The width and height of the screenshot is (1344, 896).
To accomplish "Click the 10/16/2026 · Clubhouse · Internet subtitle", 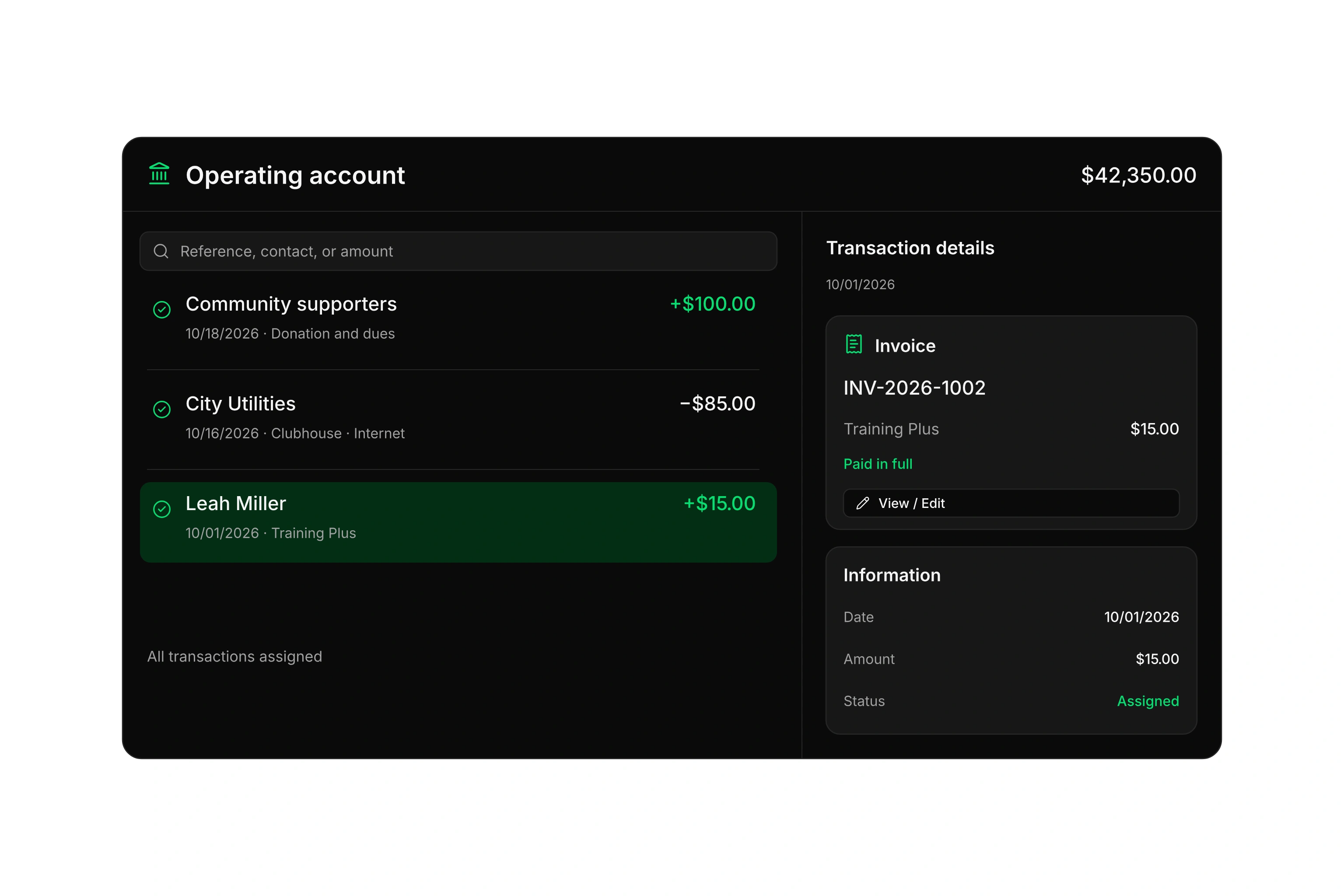I will (x=295, y=434).
